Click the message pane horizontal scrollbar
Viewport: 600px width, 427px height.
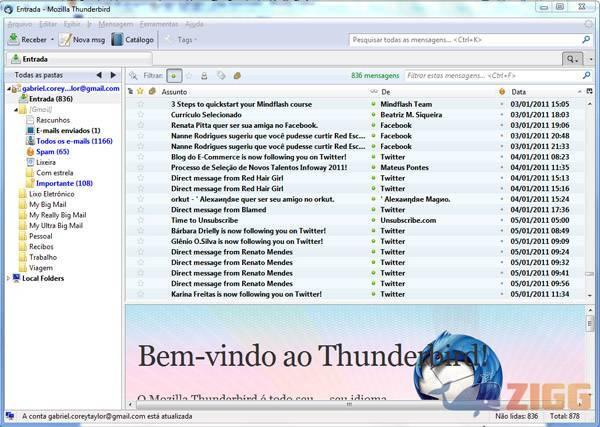click(x=350, y=405)
